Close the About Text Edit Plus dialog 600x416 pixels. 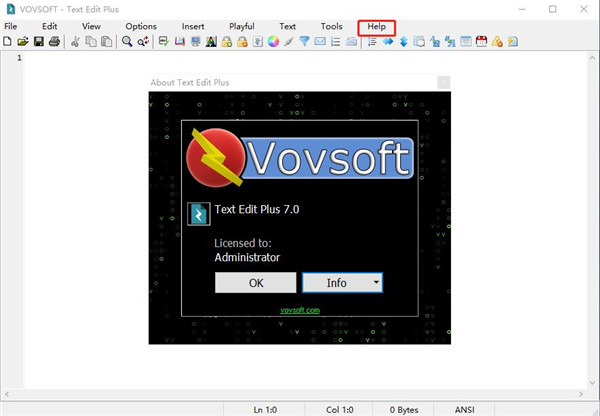click(444, 82)
